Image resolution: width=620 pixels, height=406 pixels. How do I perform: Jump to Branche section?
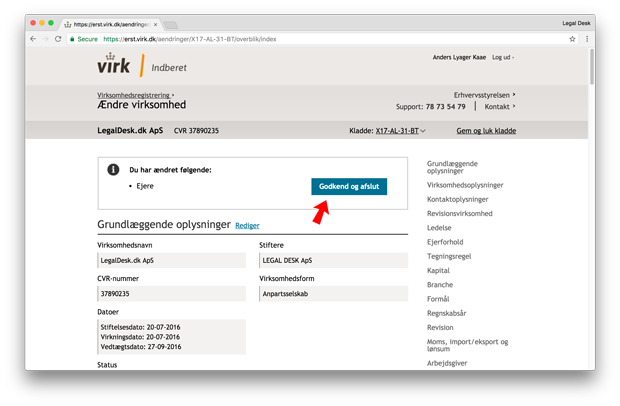pyautogui.click(x=440, y=285)
